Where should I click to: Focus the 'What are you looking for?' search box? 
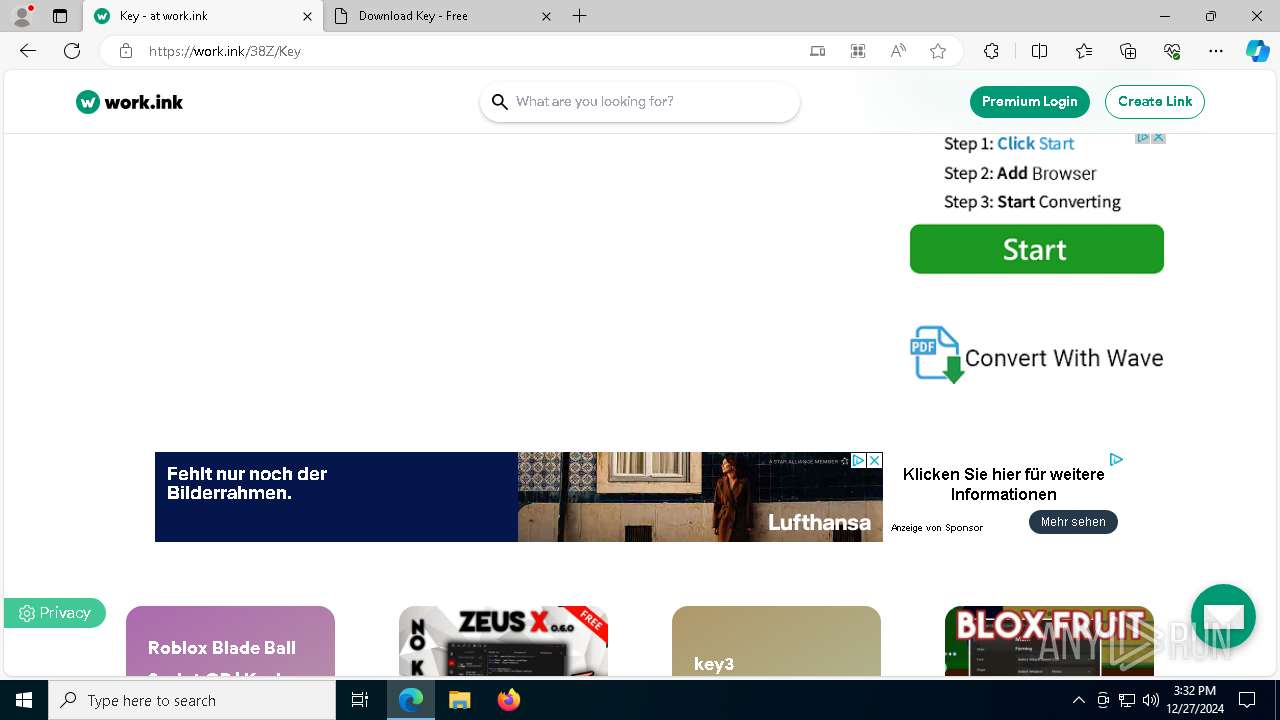[x=640, y=102]
